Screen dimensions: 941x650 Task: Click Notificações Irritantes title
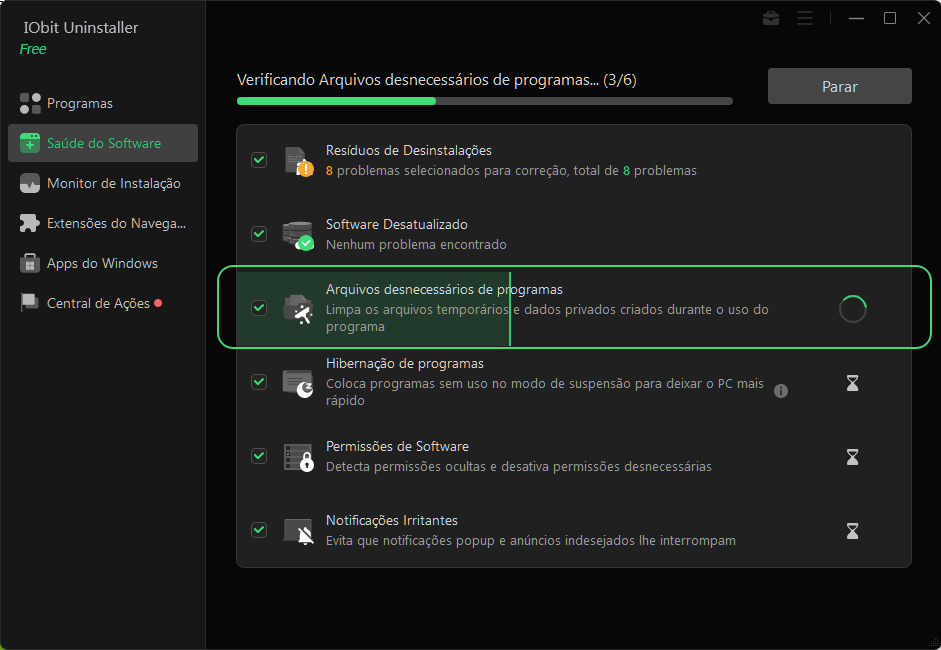click(392, 520)
